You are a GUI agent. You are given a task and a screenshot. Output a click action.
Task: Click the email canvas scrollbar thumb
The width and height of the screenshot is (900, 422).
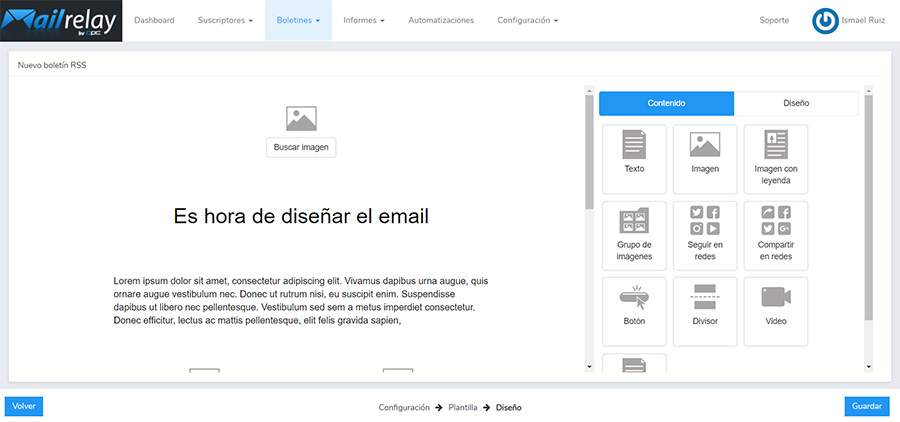pyautogui.click(x=589, y=152)
